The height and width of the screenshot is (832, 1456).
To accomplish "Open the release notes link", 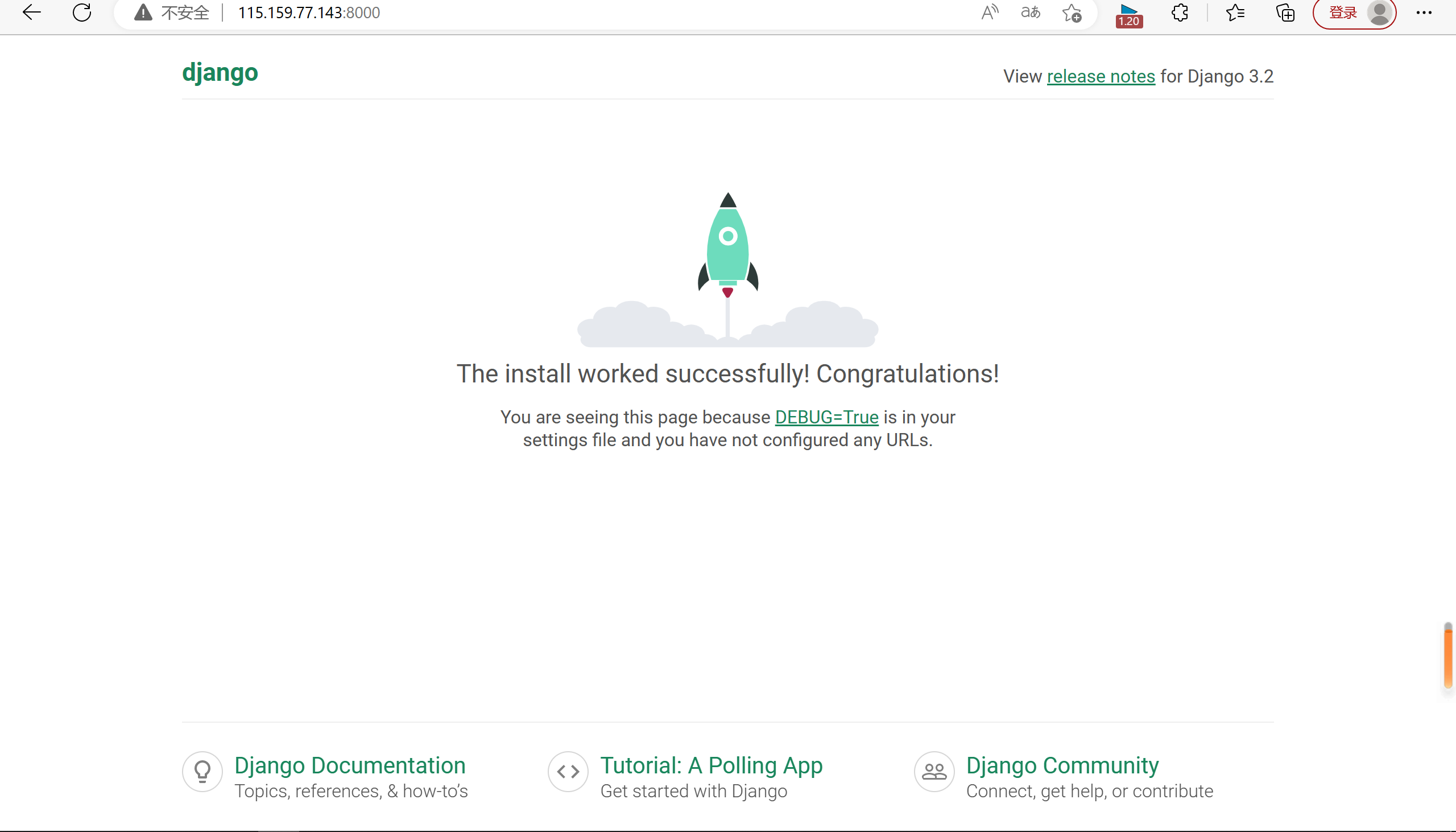I will [x=1101, y=76].
